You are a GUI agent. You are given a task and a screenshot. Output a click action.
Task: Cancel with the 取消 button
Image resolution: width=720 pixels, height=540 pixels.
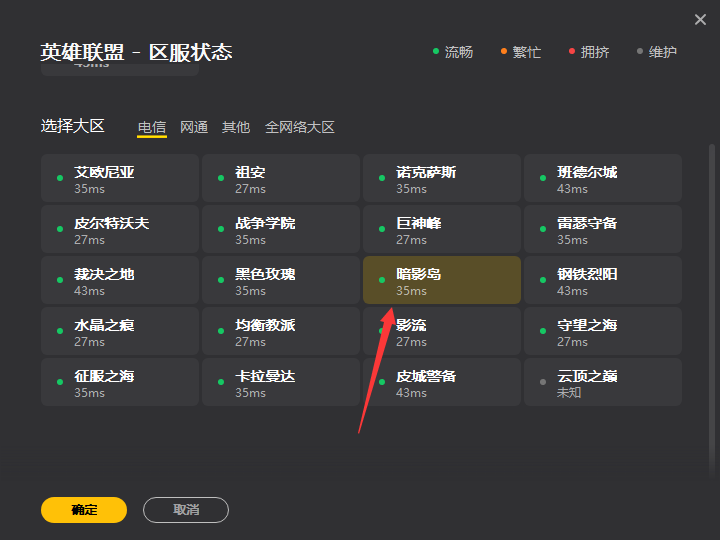pyautogui.click(x=186, y=510)
